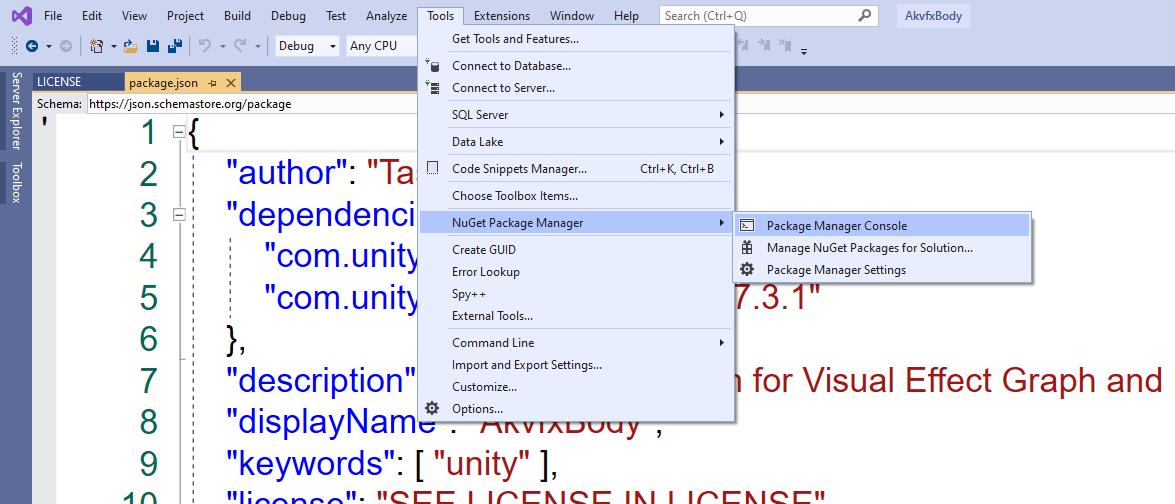Click the Options gear icon in the Tools menu
1175x504 pixels.
pyautogui.click(x=432, y=408)
